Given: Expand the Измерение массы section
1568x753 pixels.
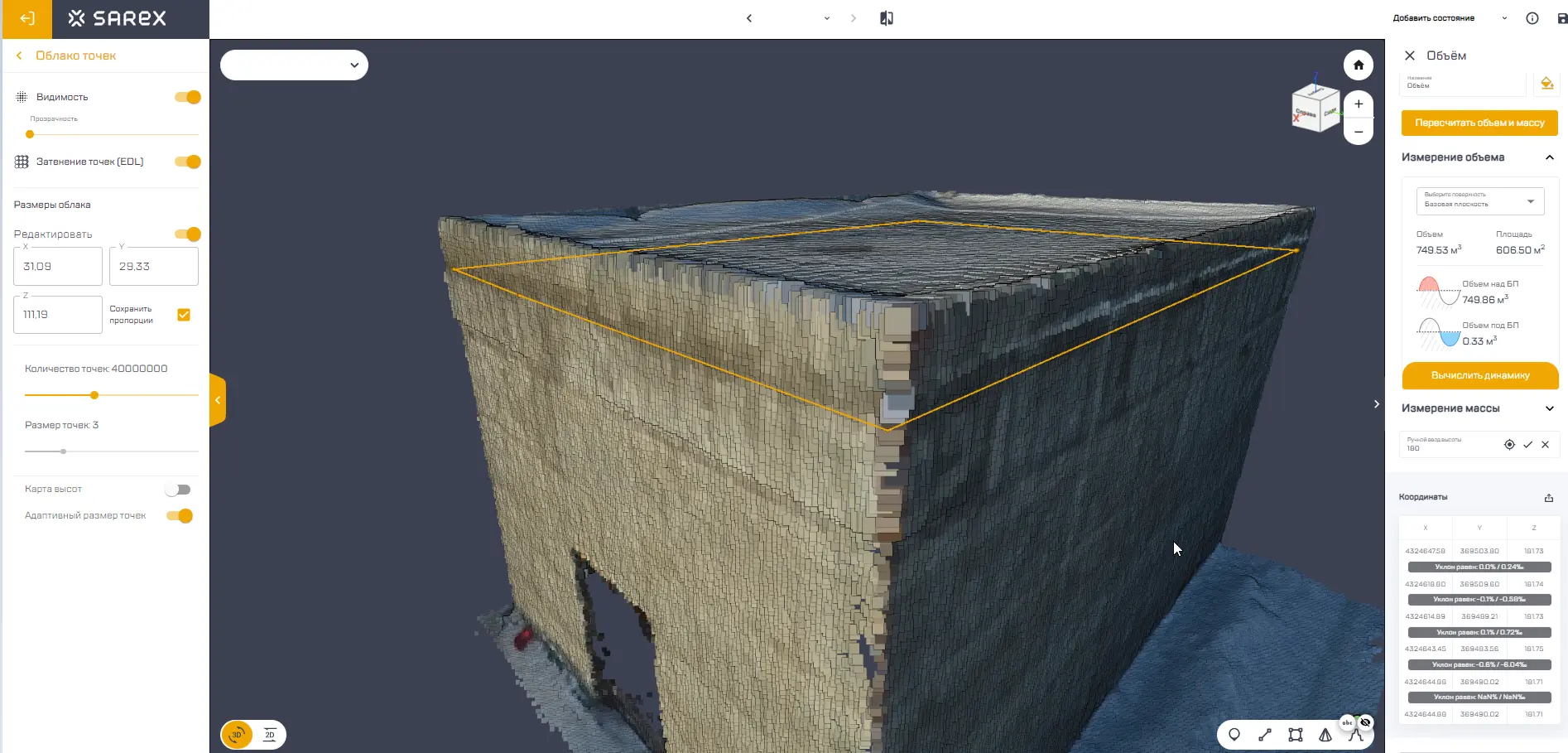Looking at the screenshot, I should pyautogui.click(x=1549, y=408).
